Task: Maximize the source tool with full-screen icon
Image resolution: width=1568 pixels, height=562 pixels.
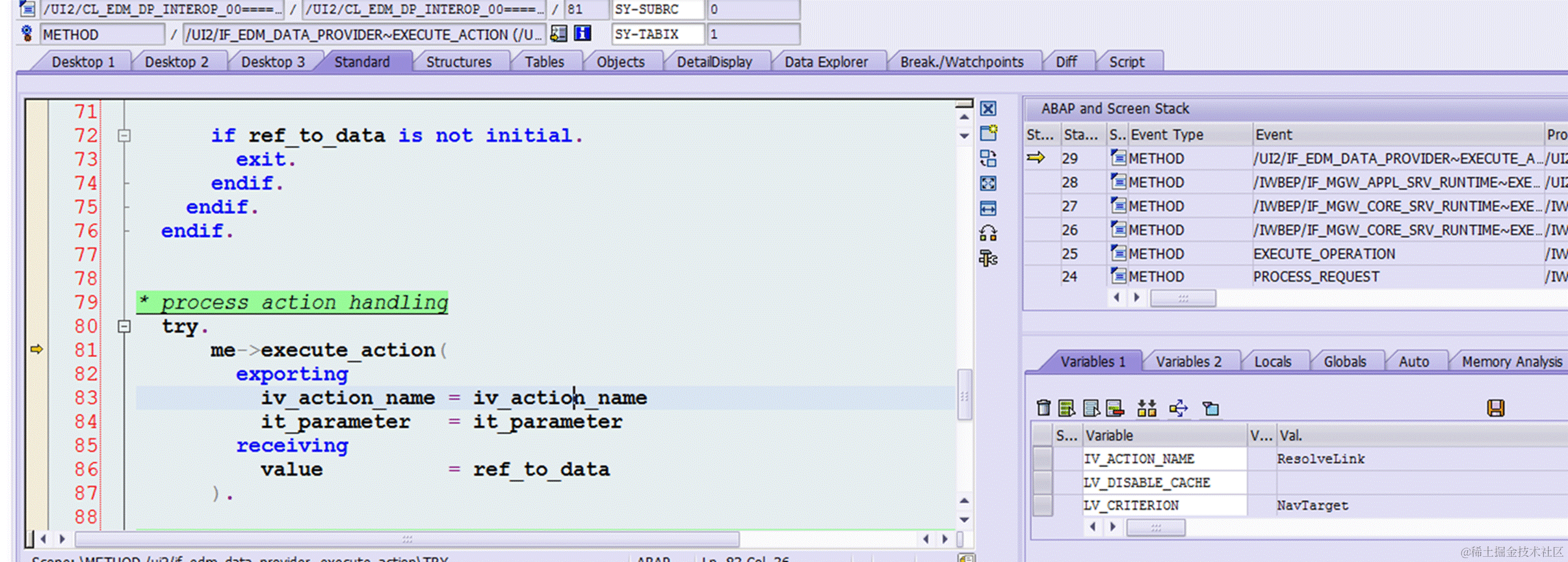Action: point(988,183)
